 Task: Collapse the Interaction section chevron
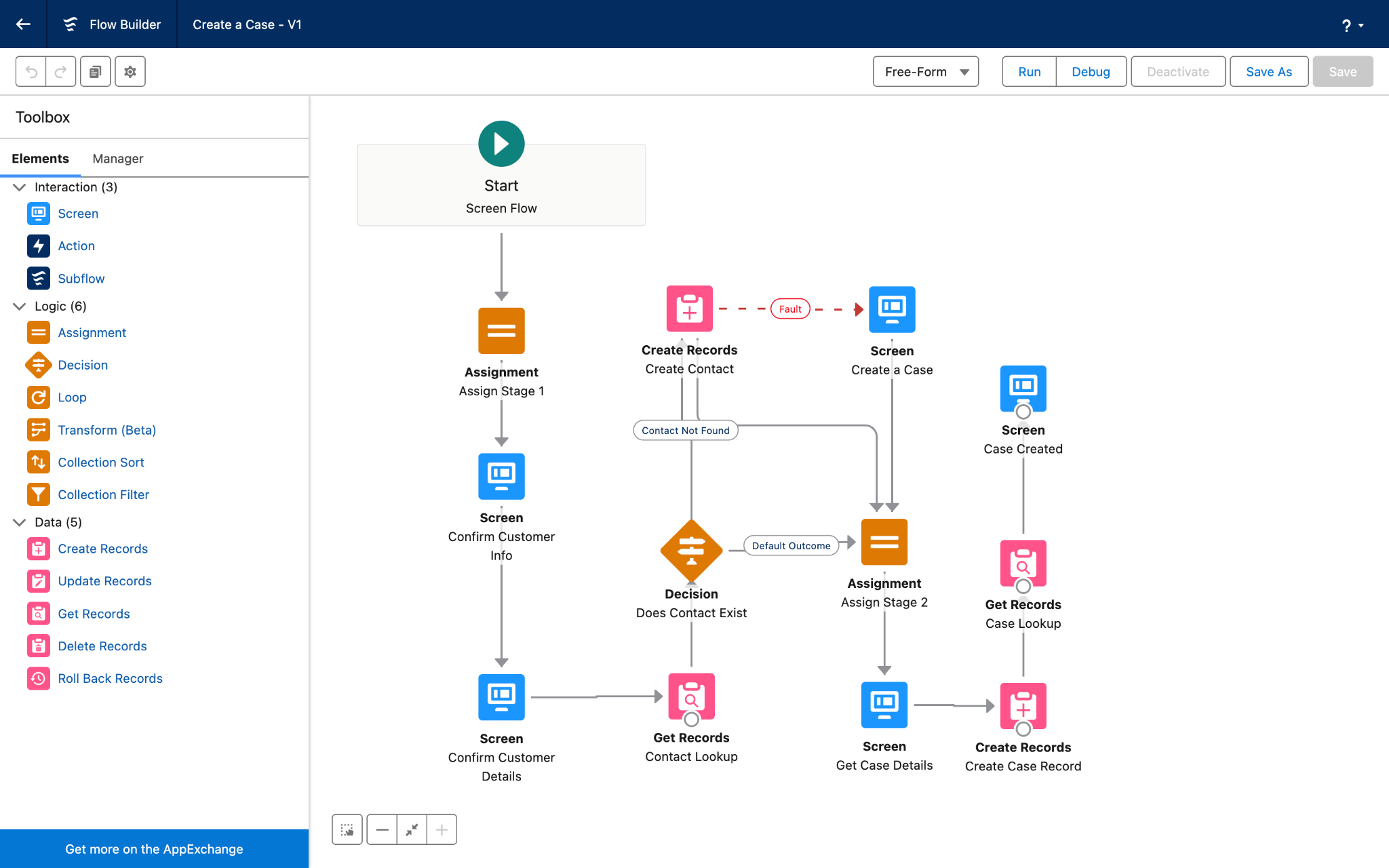pos(20,187)
